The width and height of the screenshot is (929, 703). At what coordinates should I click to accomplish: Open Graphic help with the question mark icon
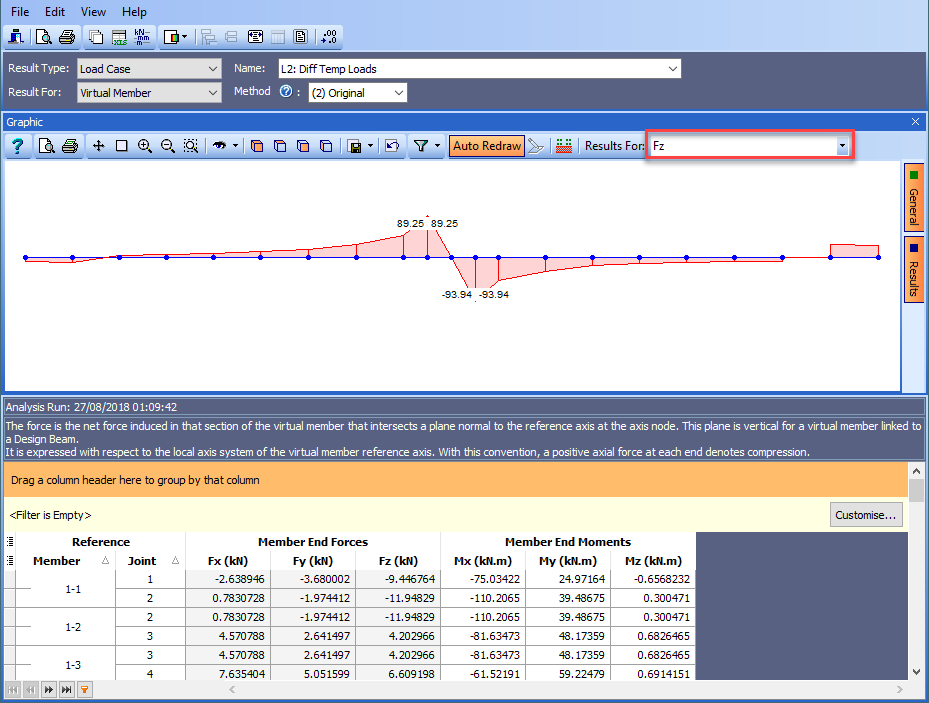coord(18,146)
